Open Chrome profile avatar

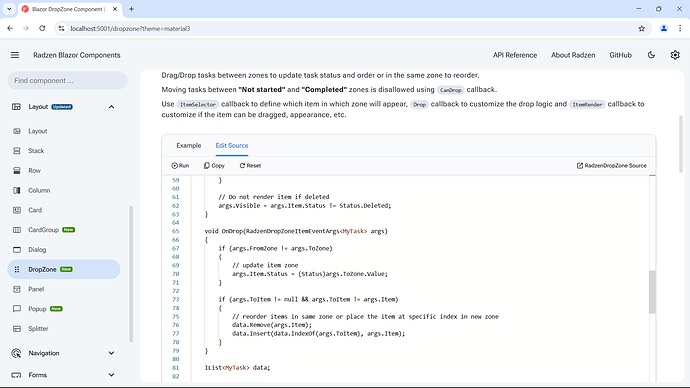(664, 29)
